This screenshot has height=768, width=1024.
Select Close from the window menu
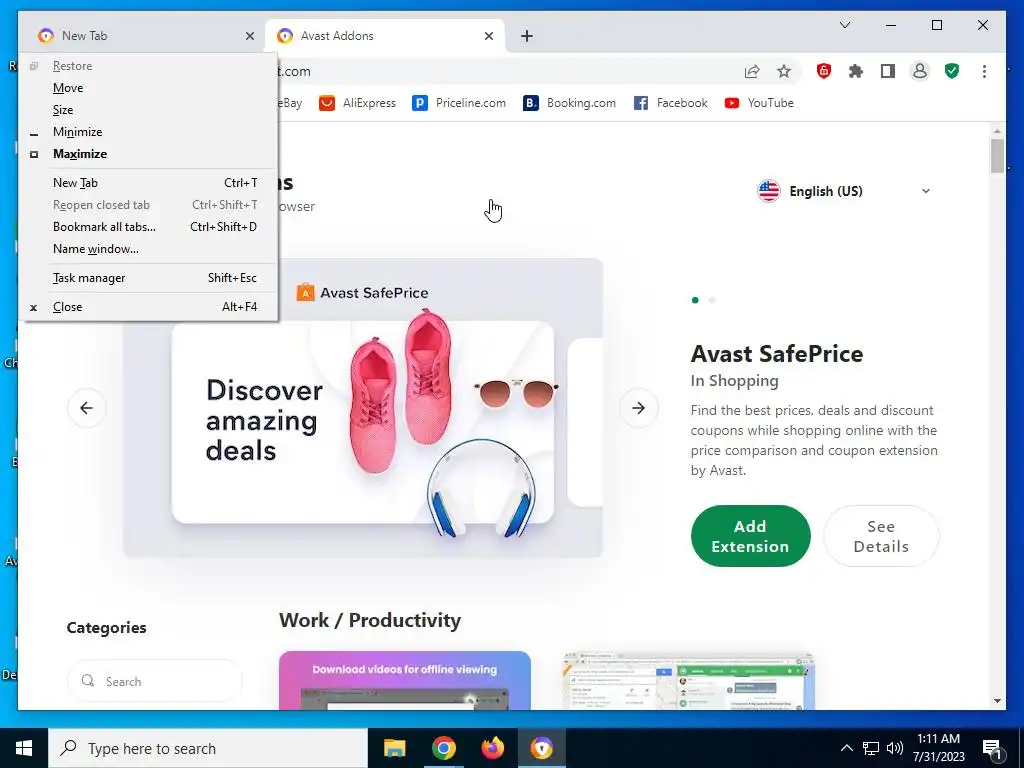(149, 307)
